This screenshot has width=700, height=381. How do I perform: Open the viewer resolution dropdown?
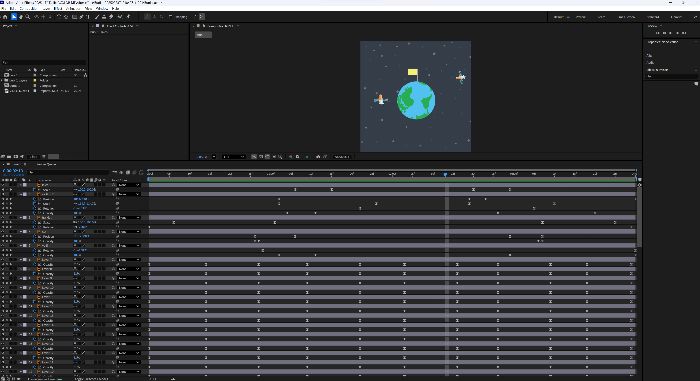(234, 157)
